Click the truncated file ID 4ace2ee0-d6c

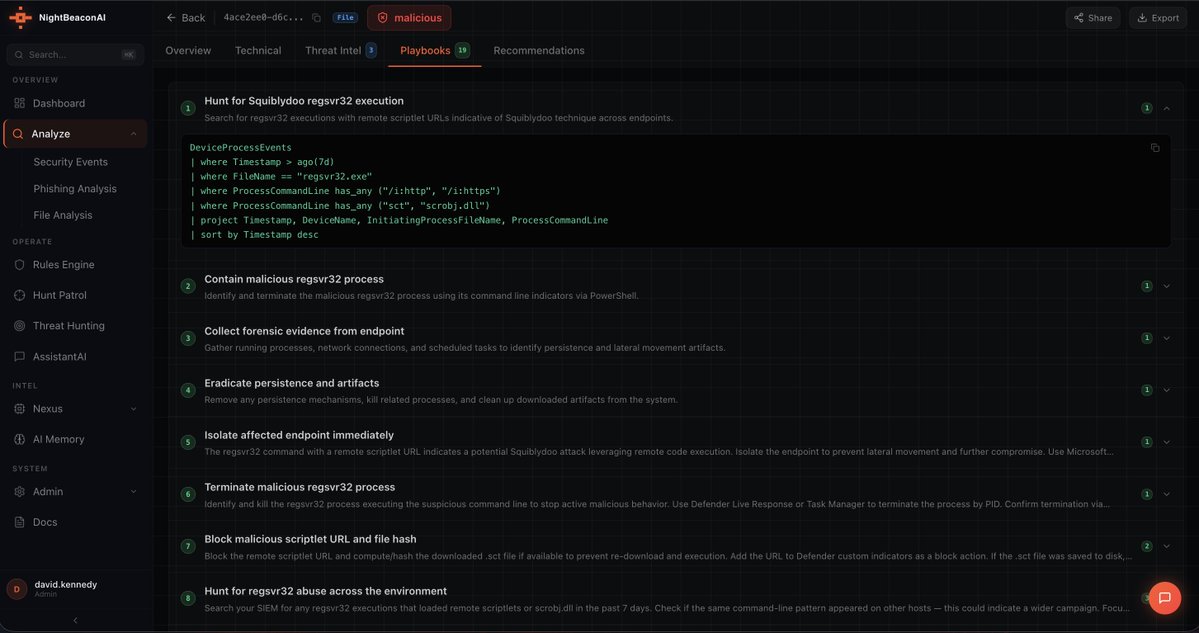click(264, 18)
